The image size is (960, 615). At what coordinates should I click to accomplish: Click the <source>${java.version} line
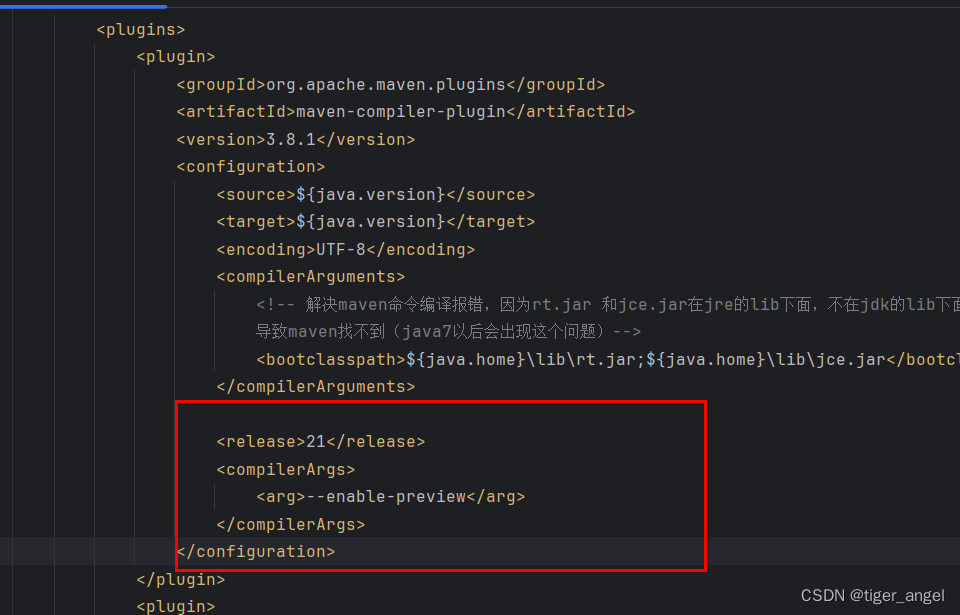[376, 195]
